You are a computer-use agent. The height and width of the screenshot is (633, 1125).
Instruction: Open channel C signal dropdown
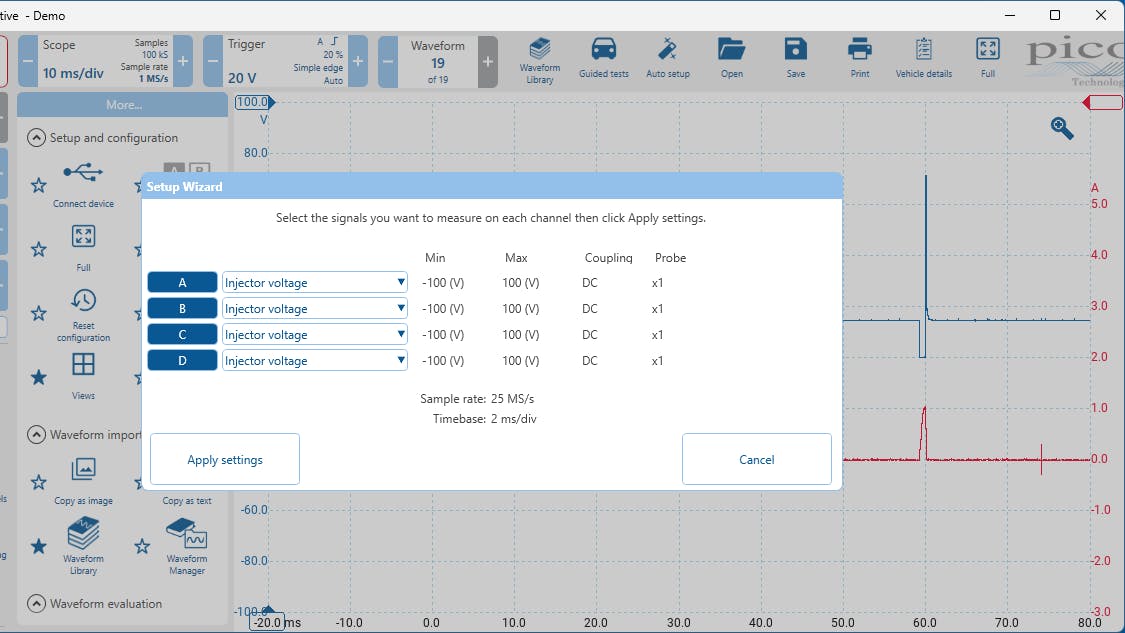[x=314, y=335]
